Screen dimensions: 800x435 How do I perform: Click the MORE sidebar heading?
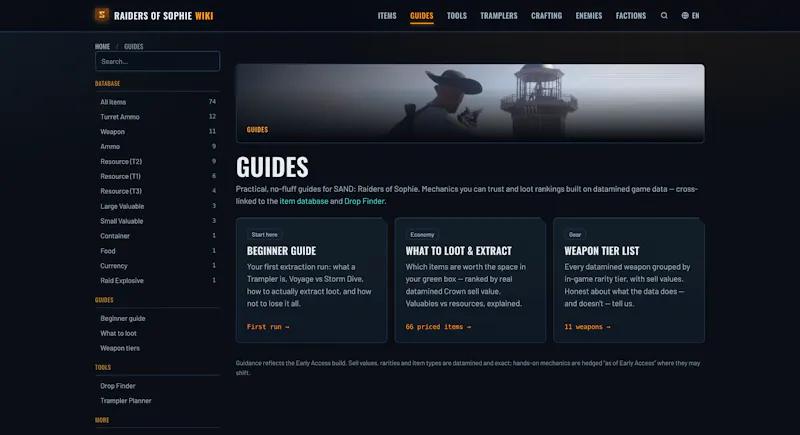pos(102,420)
